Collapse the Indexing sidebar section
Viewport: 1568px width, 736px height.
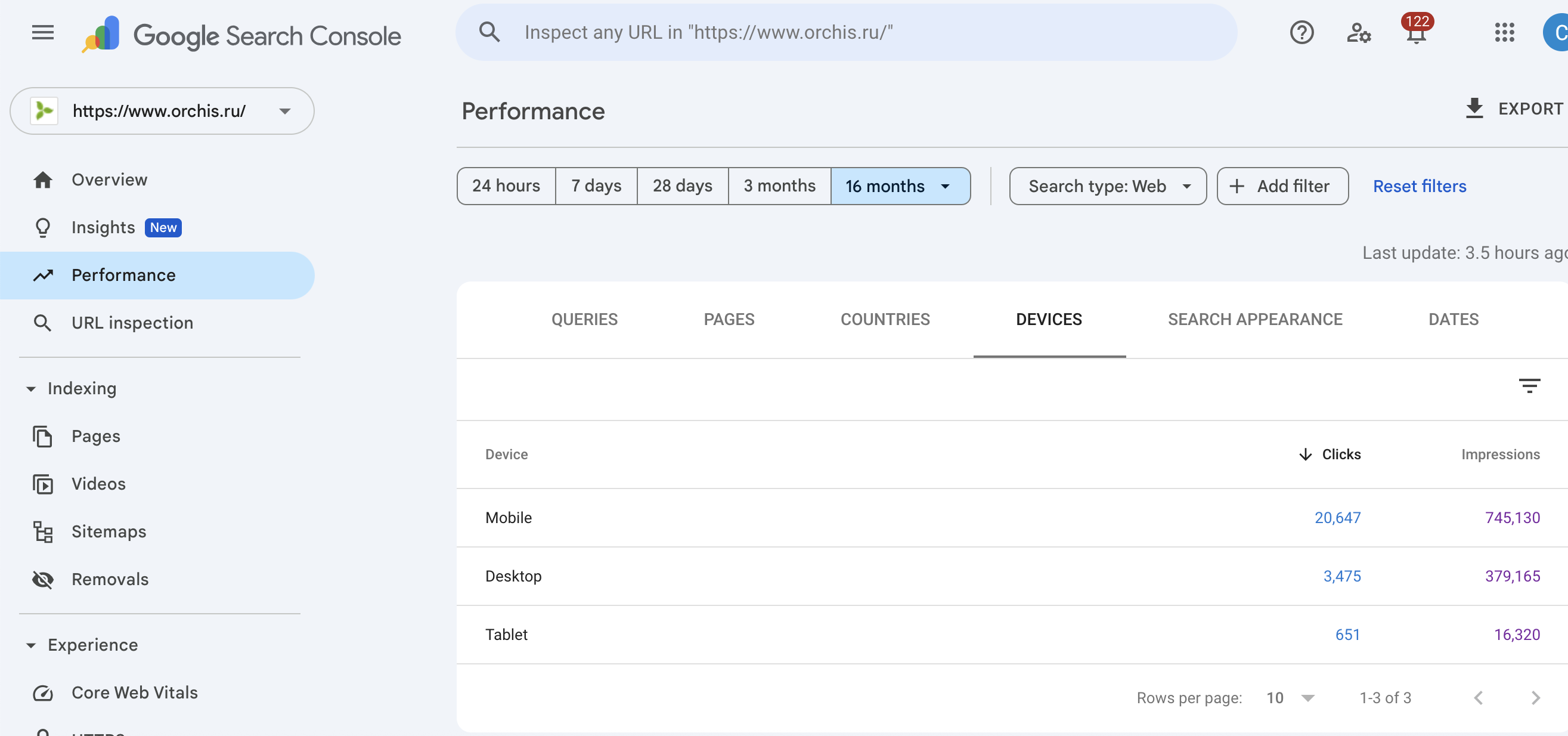click(x=31, y=388)
